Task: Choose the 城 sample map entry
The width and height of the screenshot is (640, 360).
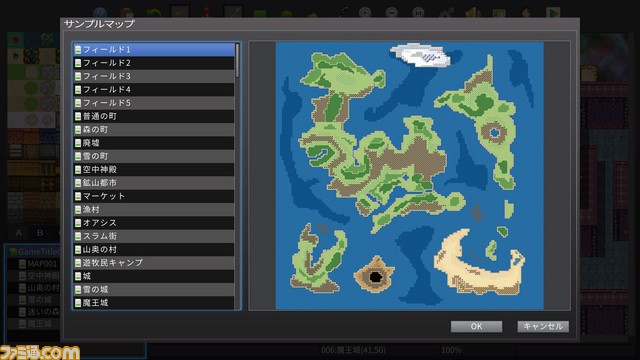Action: [154, 276]
